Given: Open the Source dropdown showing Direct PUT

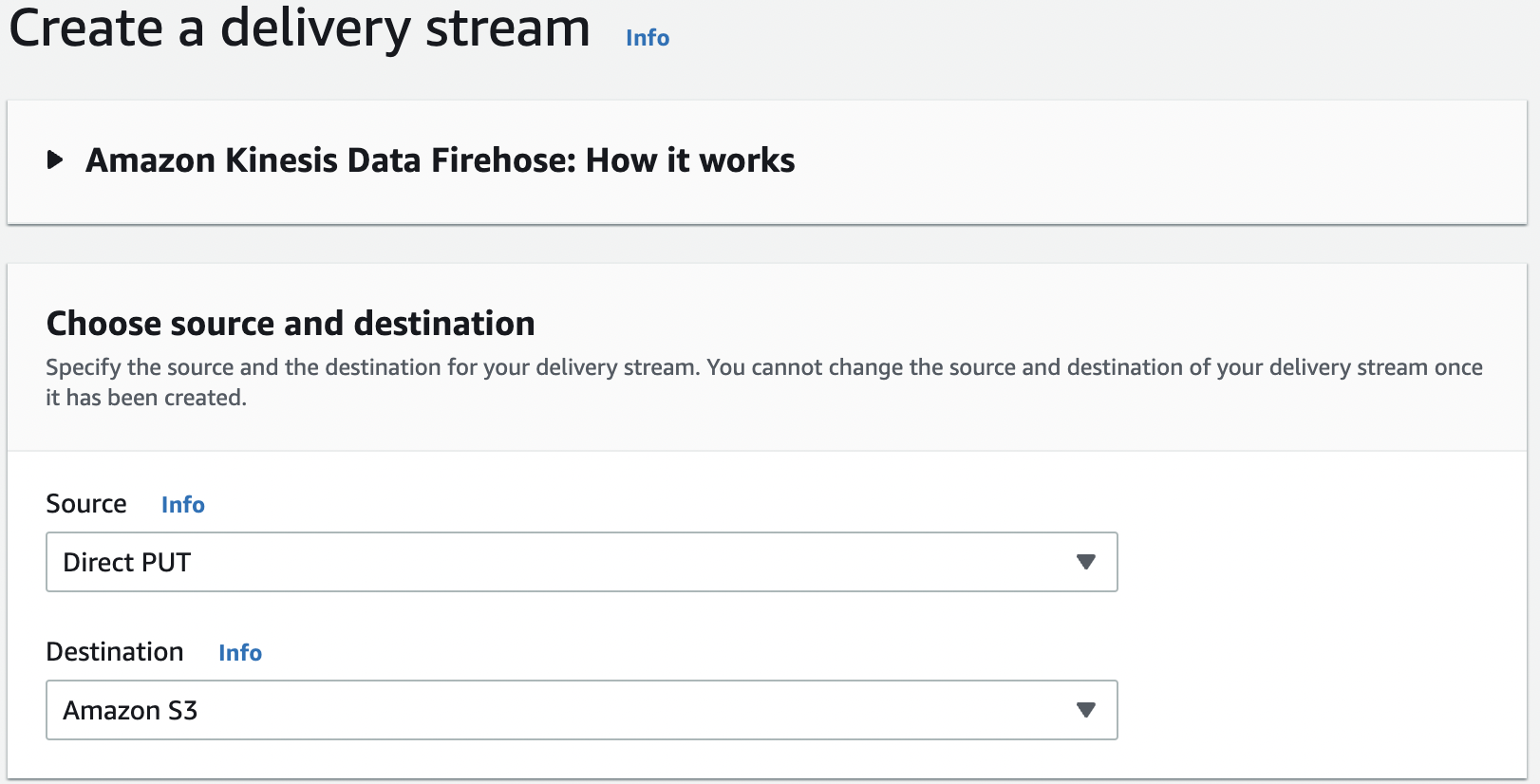Looking at the screenshot, I should (x=581, y=562).
